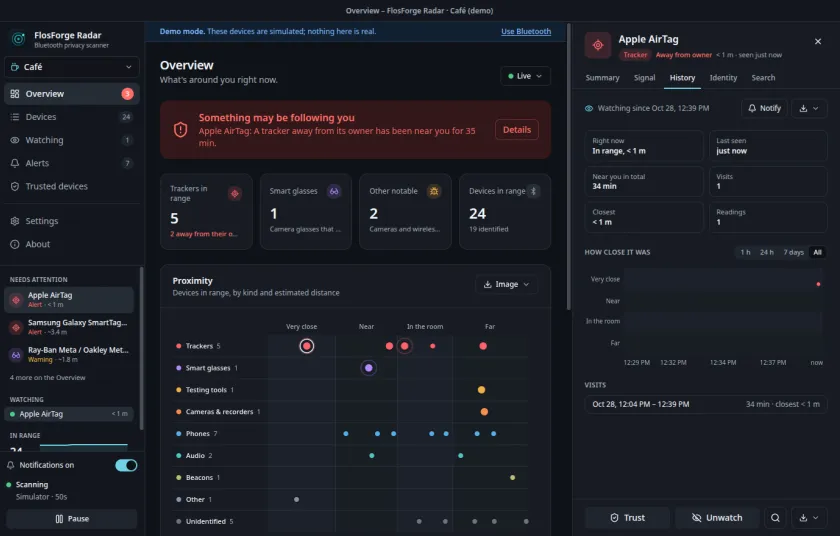Image resolution: width=840 pixels, height=536 pixels.
Task: Toggle Trackers row legend in Proximity
Action: pyautogui.click(x=198, y=346)
